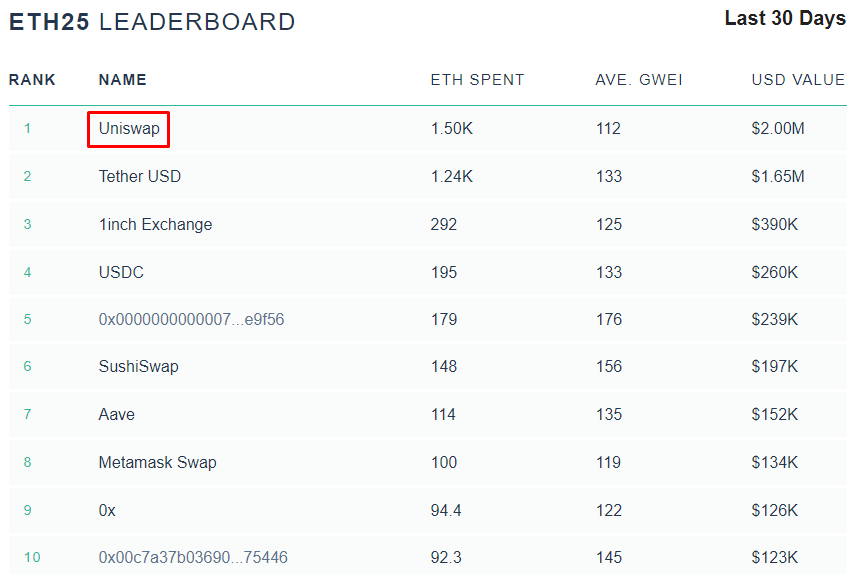
Task: Open the 0x protocol entry
Action: (107, 510)
